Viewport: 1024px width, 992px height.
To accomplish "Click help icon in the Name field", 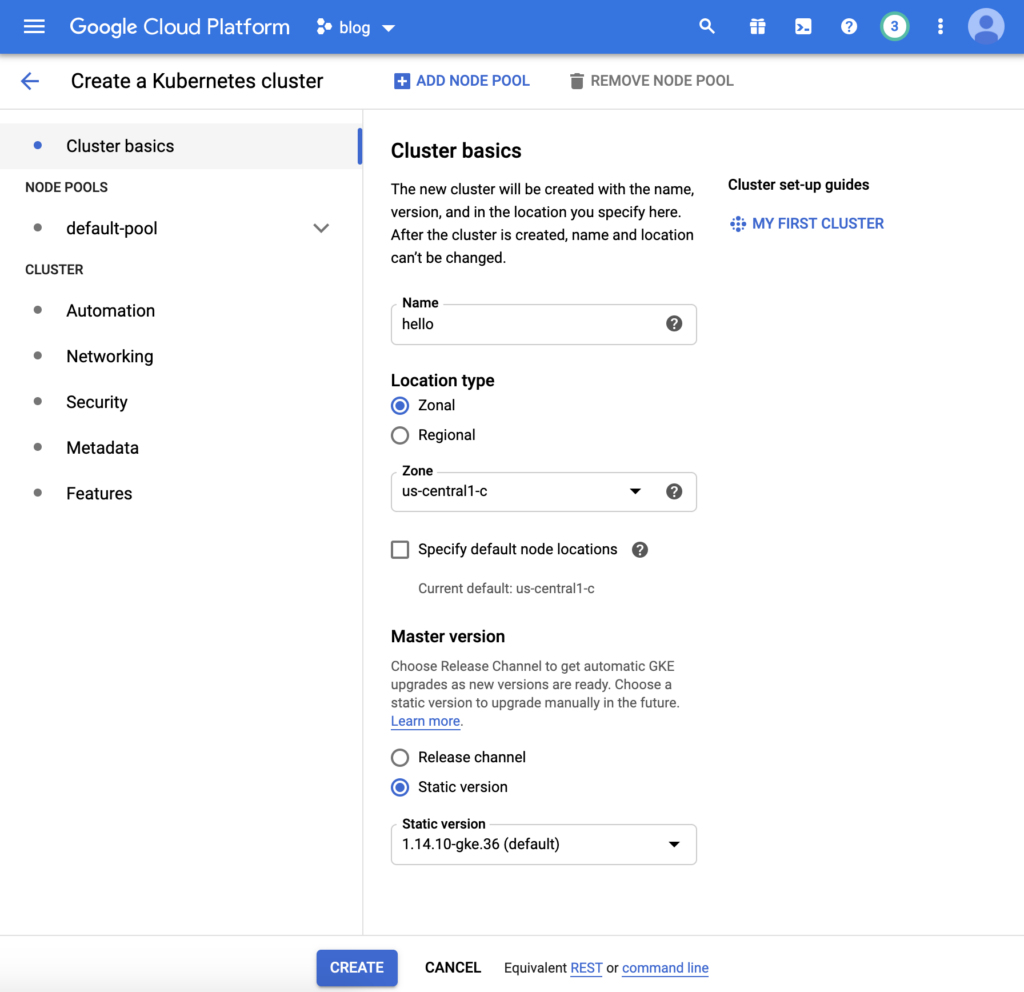I will 674,324.
